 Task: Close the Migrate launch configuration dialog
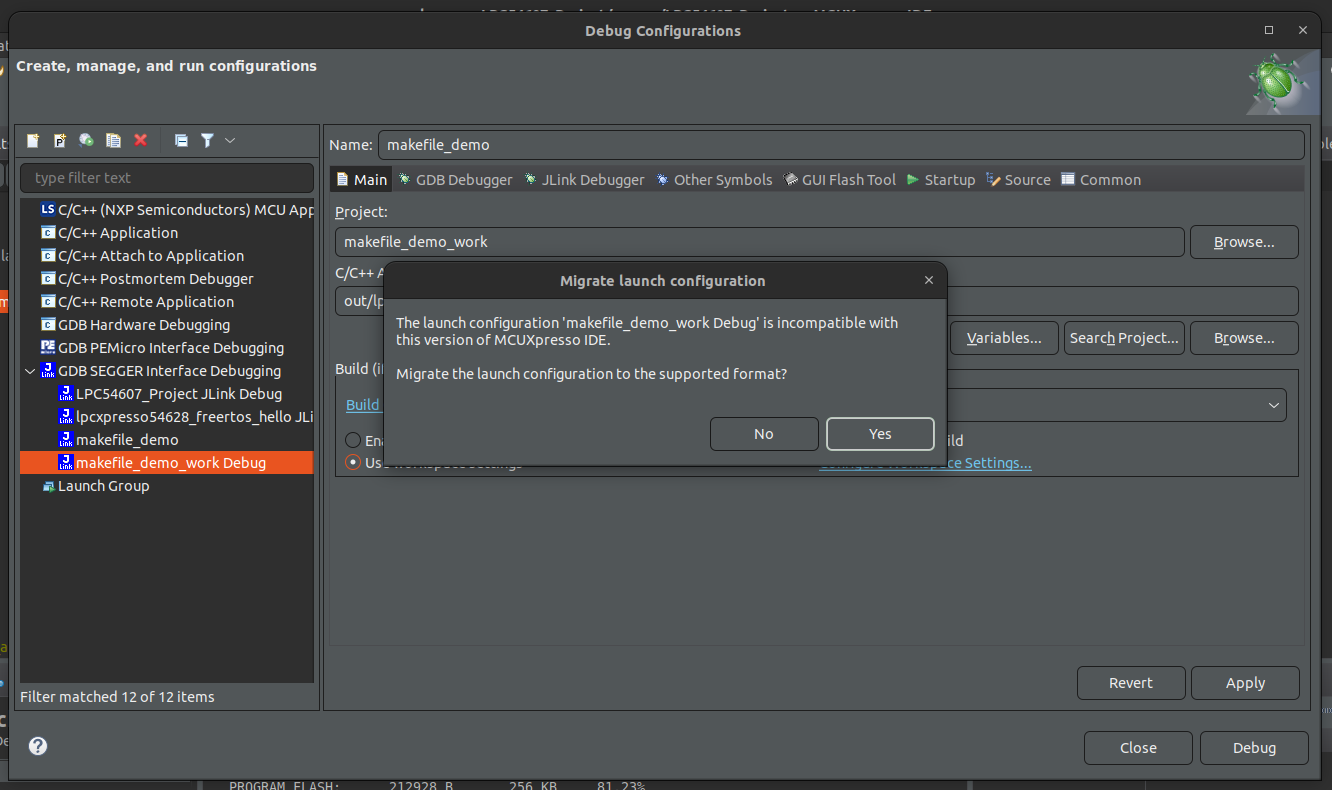(929, 281)
